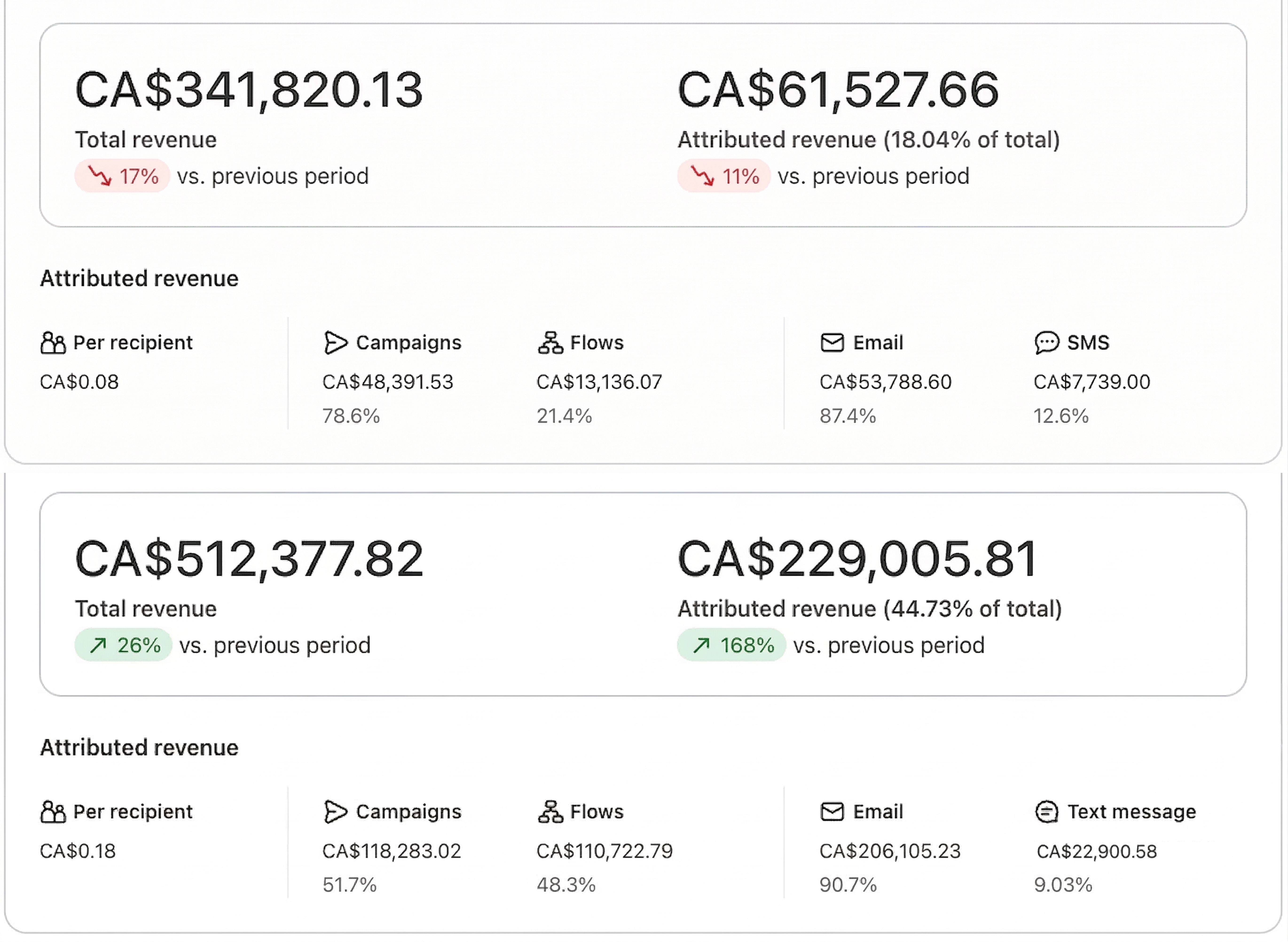Click the green 26% increase badge

[x=123, y=645]
